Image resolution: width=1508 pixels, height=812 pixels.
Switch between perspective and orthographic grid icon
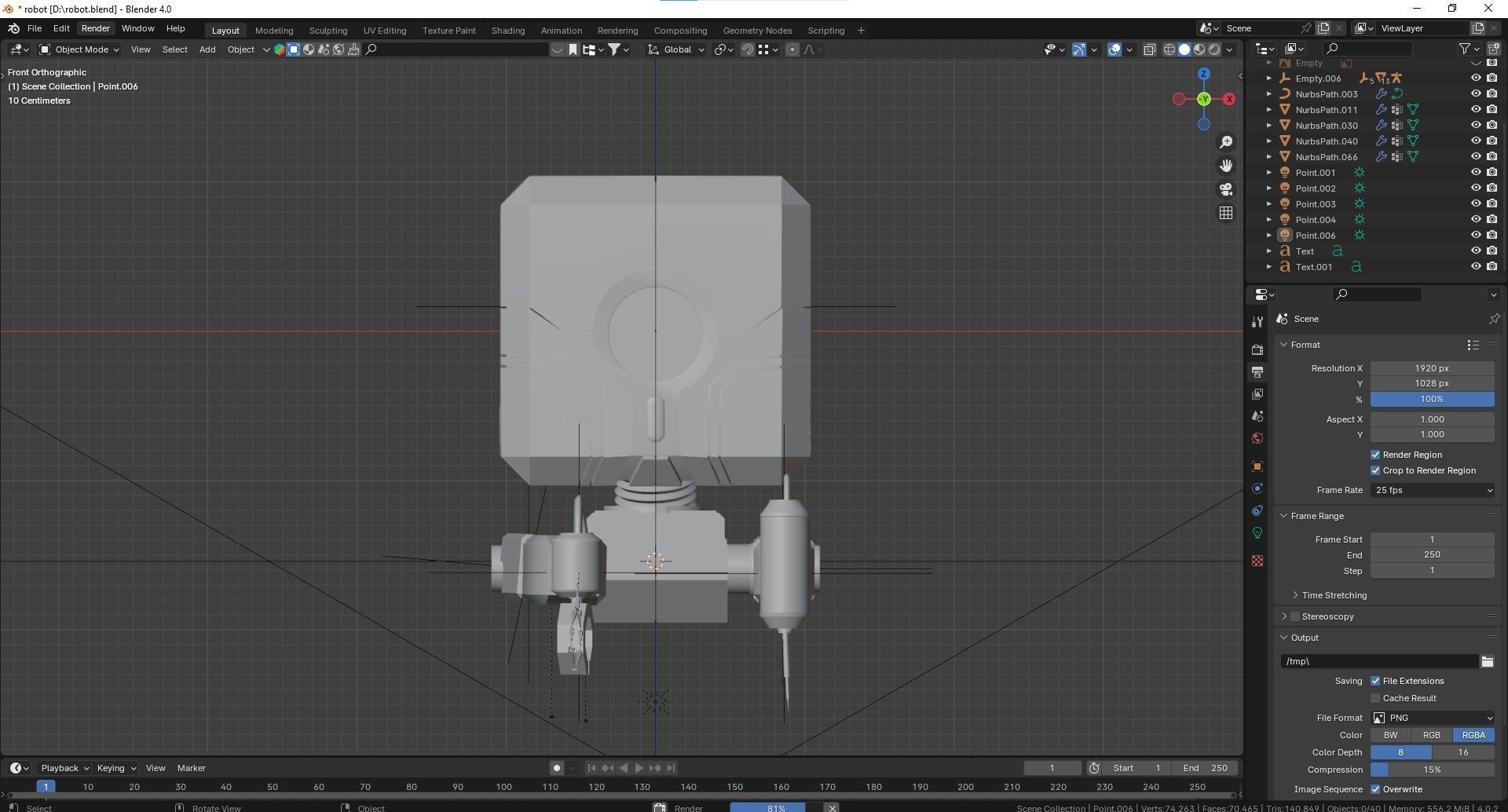[1226, 213]
